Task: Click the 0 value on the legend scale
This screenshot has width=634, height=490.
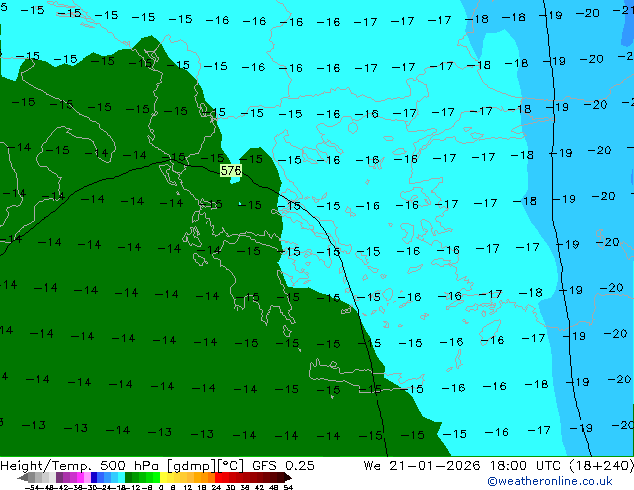Action: coord(161,488)
